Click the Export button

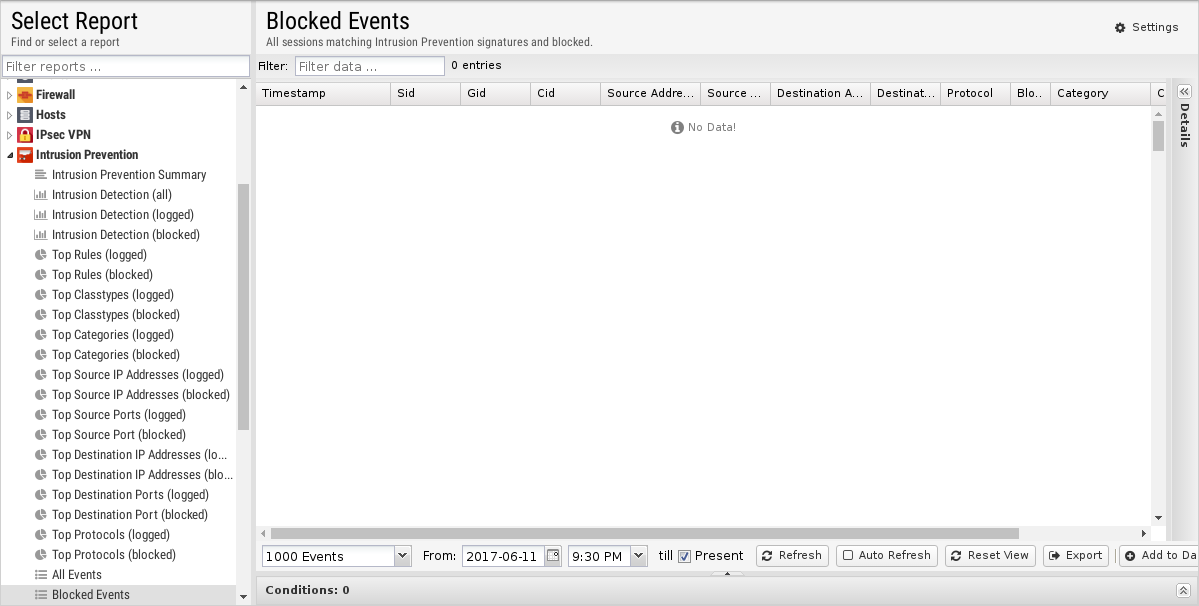tap(1075, 556)
